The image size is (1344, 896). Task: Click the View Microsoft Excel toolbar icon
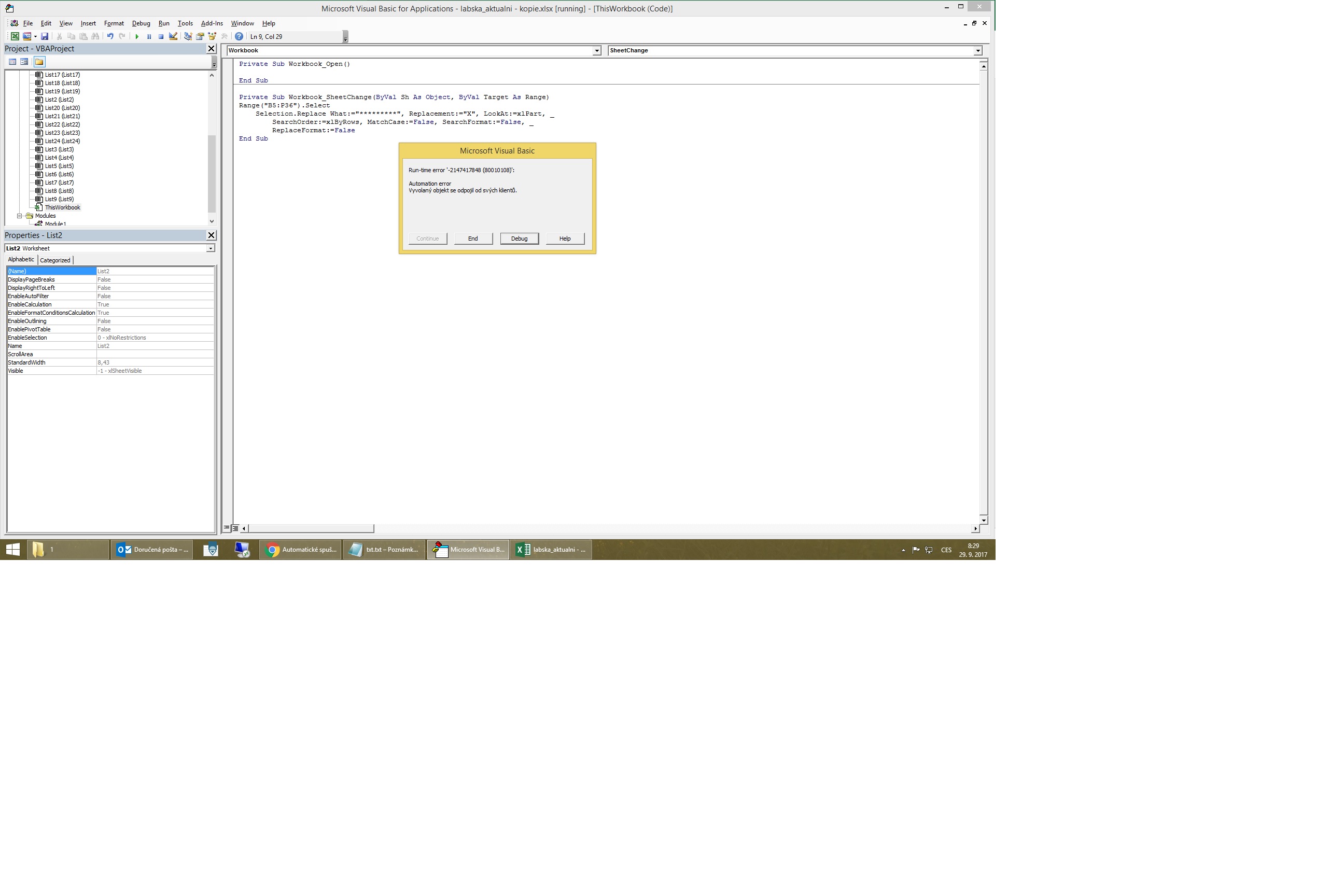coord(15,37)
